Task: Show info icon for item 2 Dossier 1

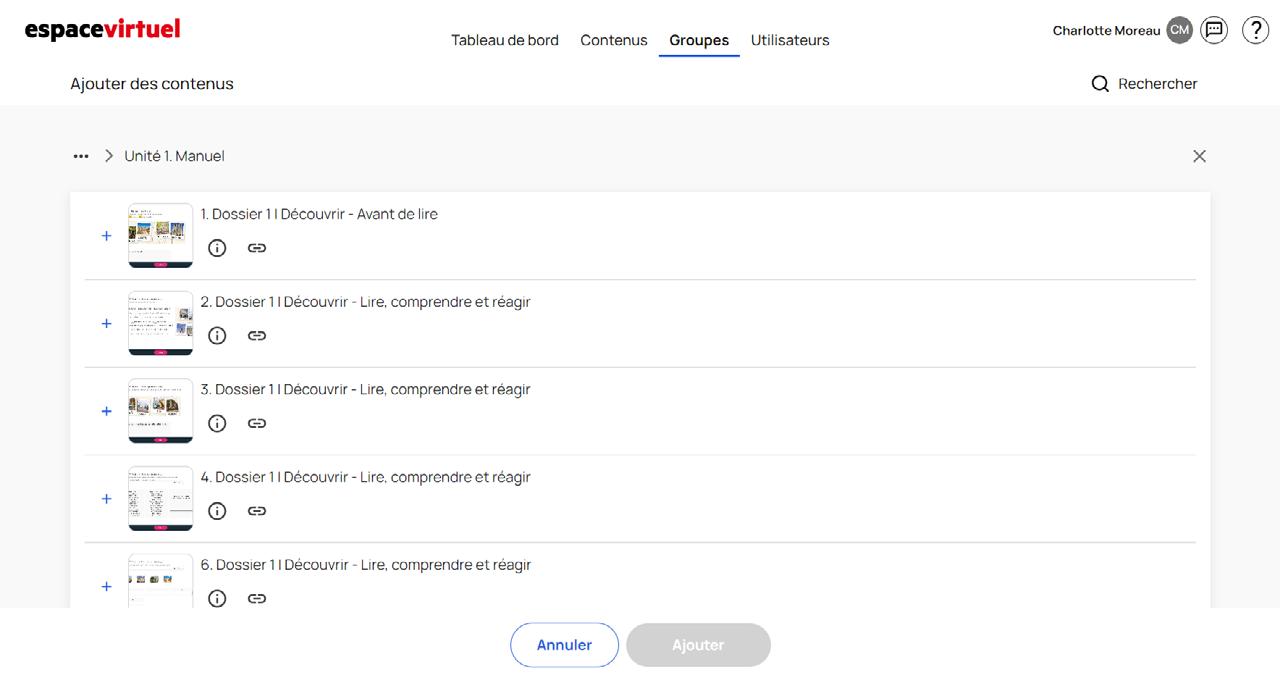Action: pos(217,336)
